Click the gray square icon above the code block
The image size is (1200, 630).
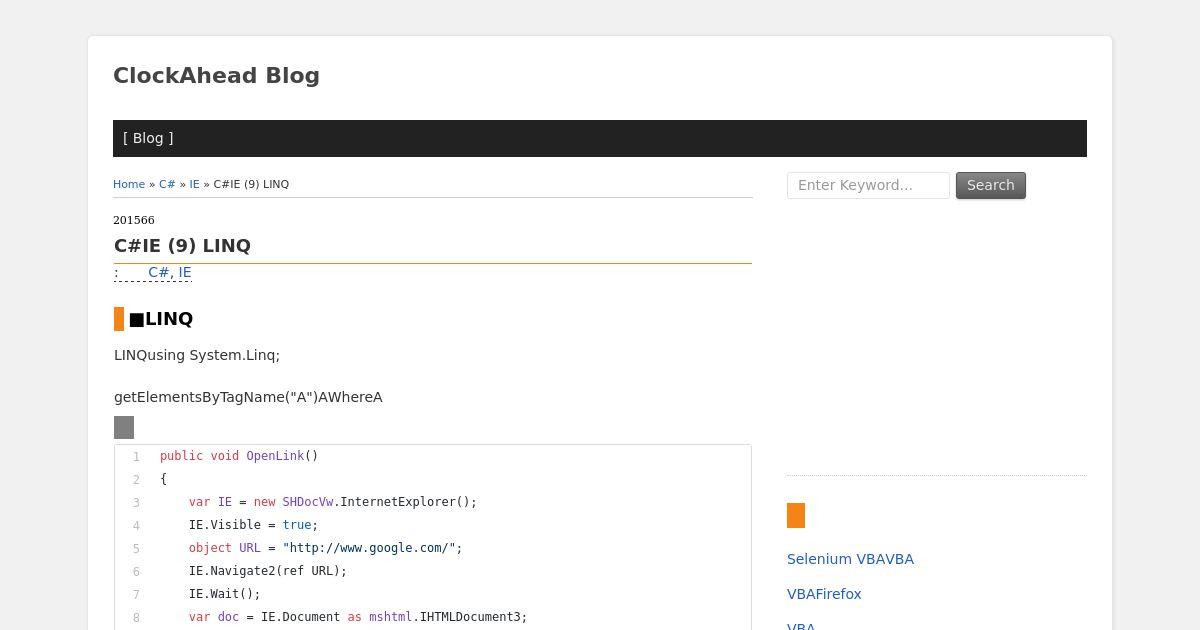pos(124,428)
